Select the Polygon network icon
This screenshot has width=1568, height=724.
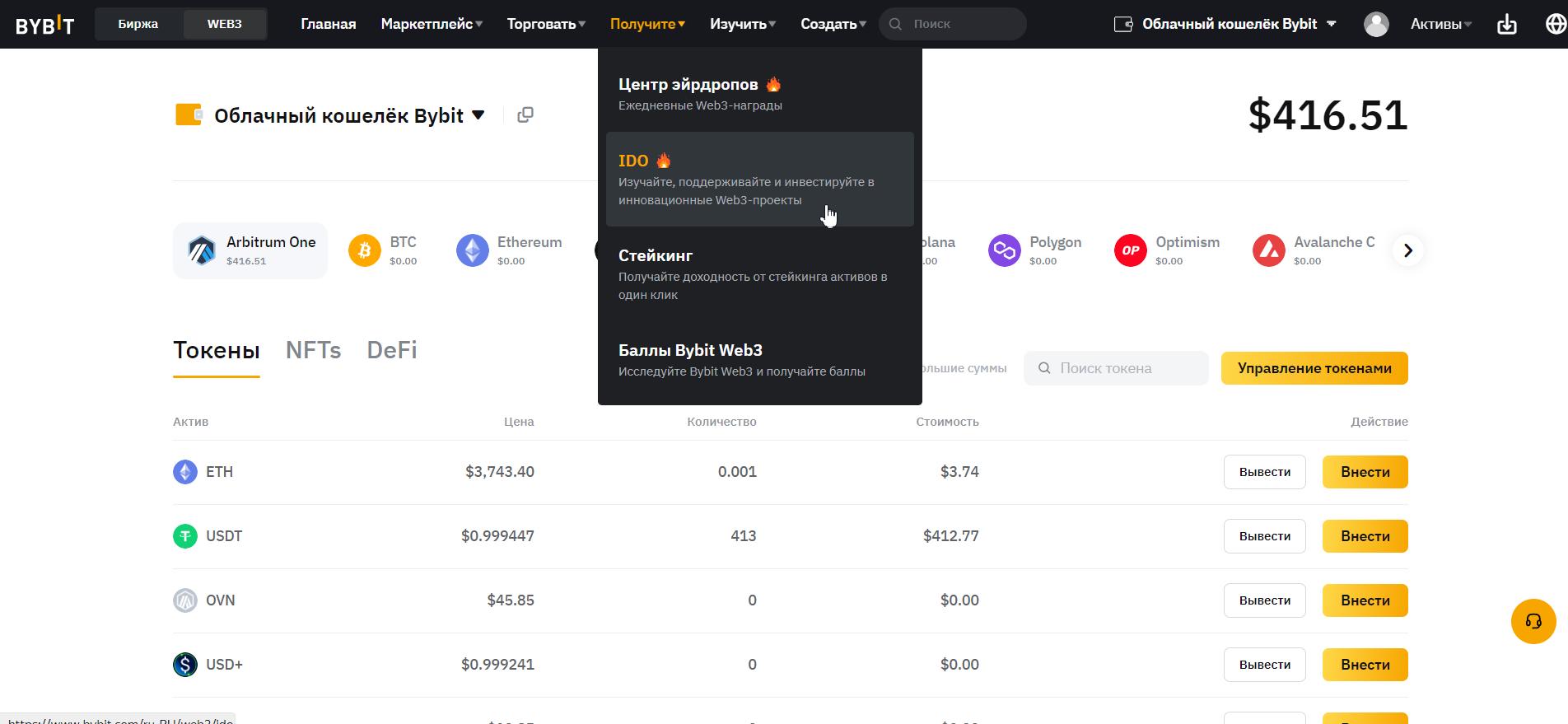tap(1005, 250)
